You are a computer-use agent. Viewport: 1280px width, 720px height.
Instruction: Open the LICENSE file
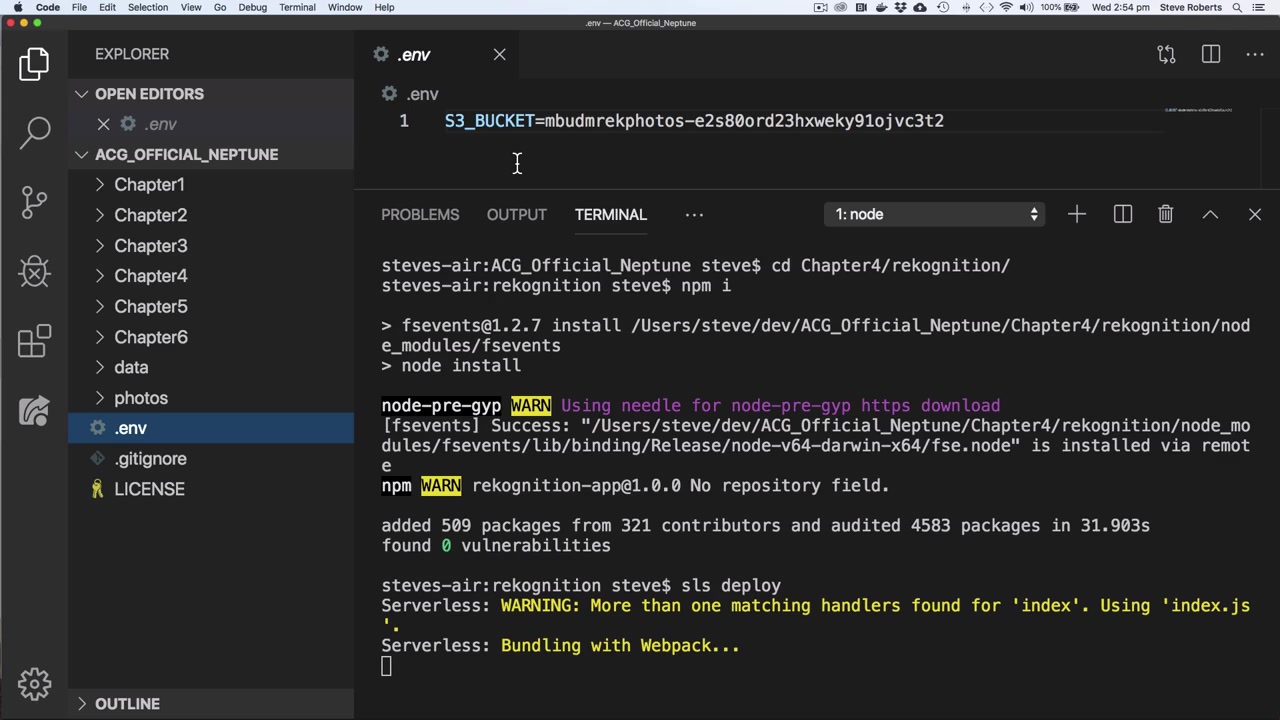click(149, 489)
